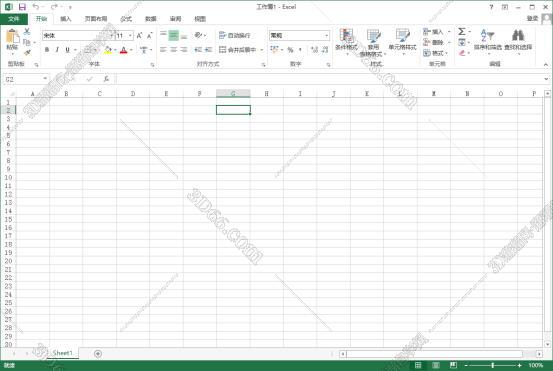The width and height of the screenshot is (553, 371).
Task: Open Sort and Filter menu
Action: [x=488, y=42]
